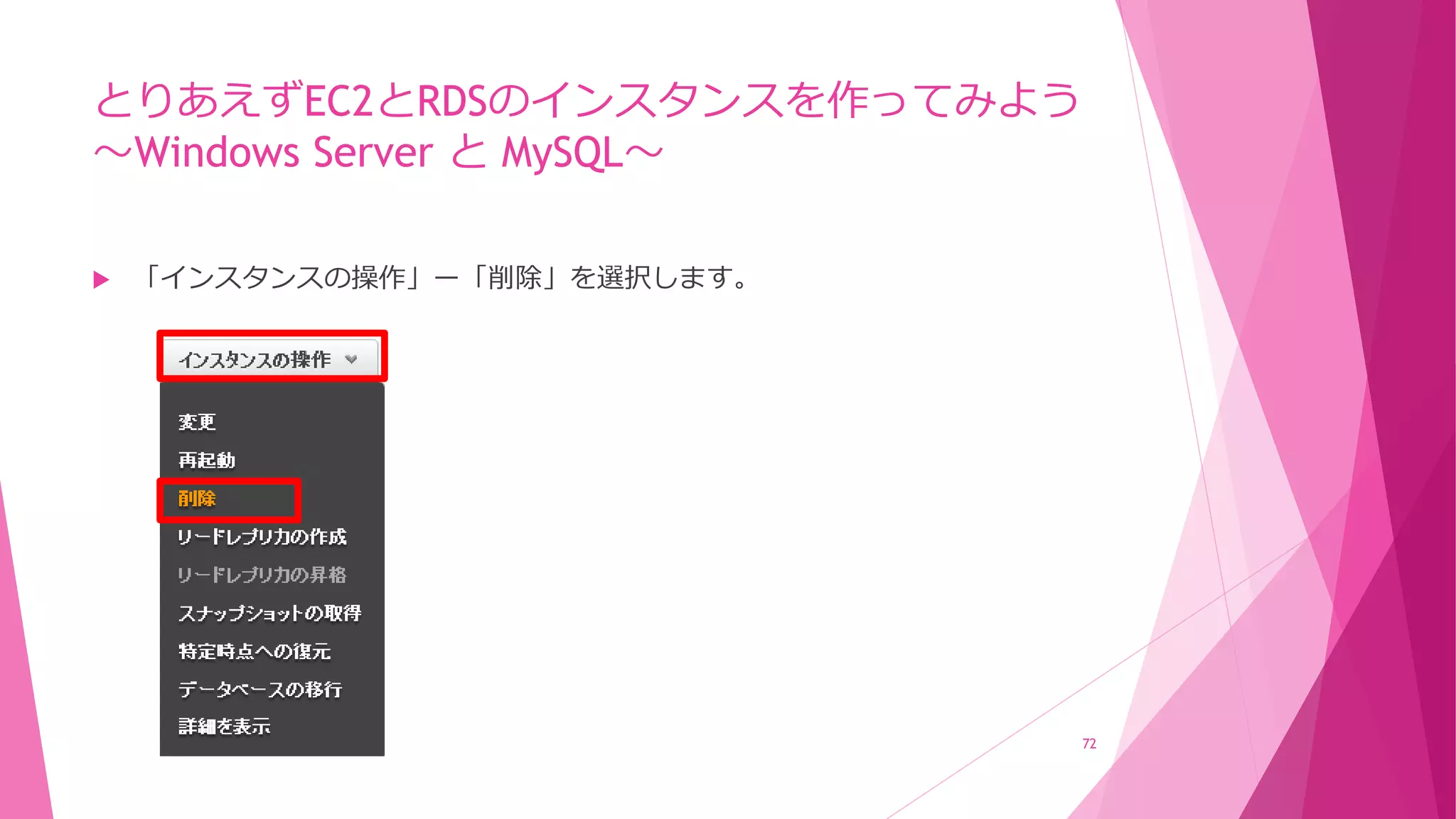1456x819 pixels.
Task: Click the bullet text 「インスタンスの操作」―「削除」を選択します。
Action: [x=445, y=277]
